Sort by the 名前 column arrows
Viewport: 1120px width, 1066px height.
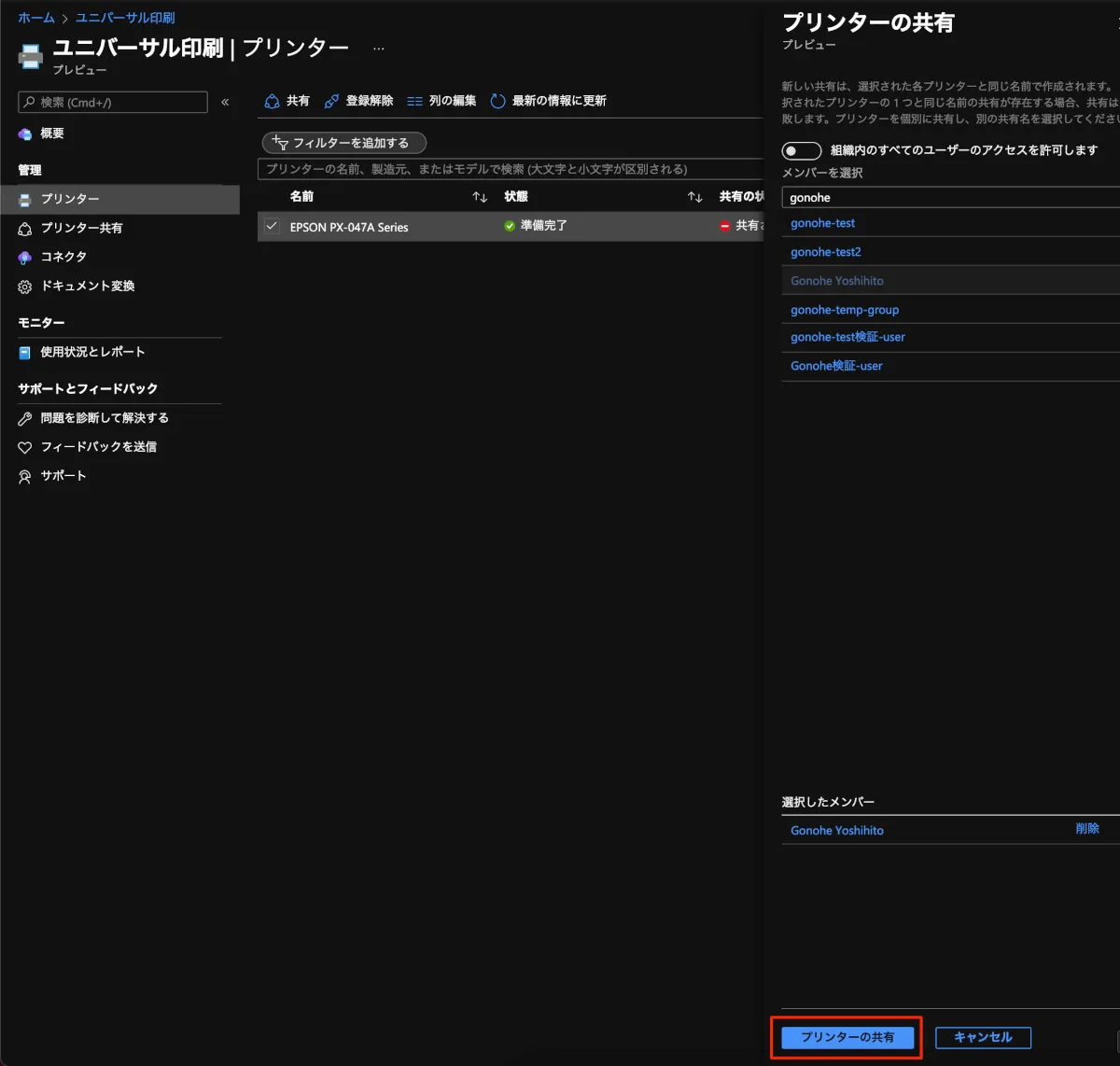(480, 197)
